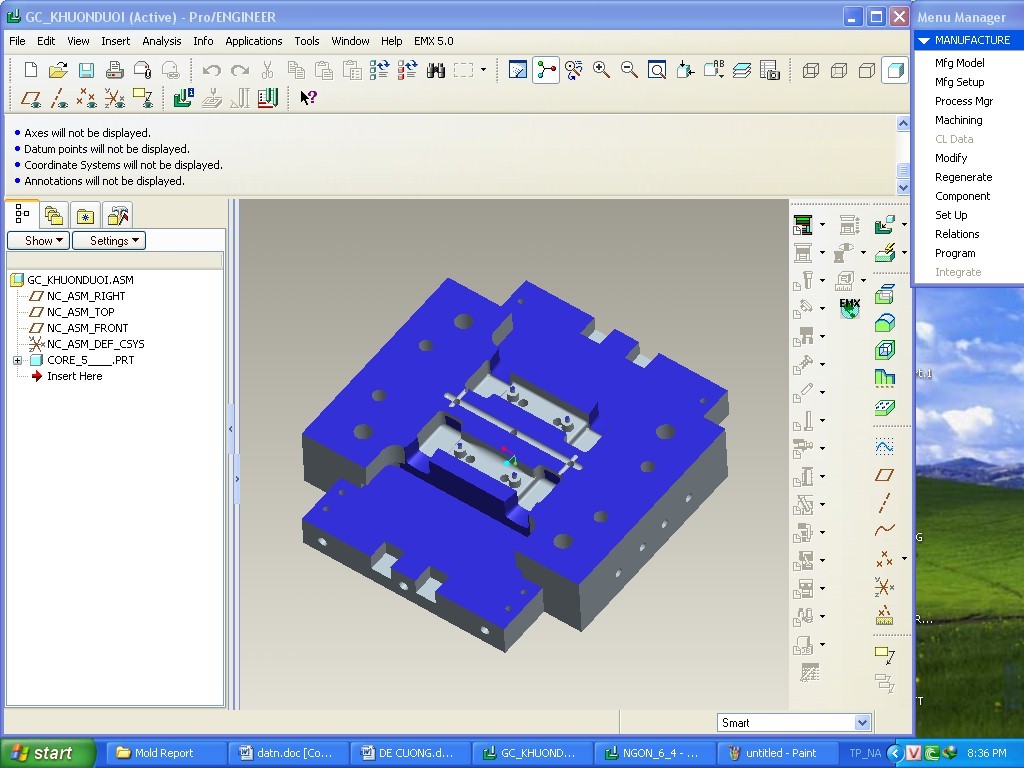This screenshot has height=768, width=1024.
Task: Click the Save diskette icon
Action: click(x=86, y=70)
